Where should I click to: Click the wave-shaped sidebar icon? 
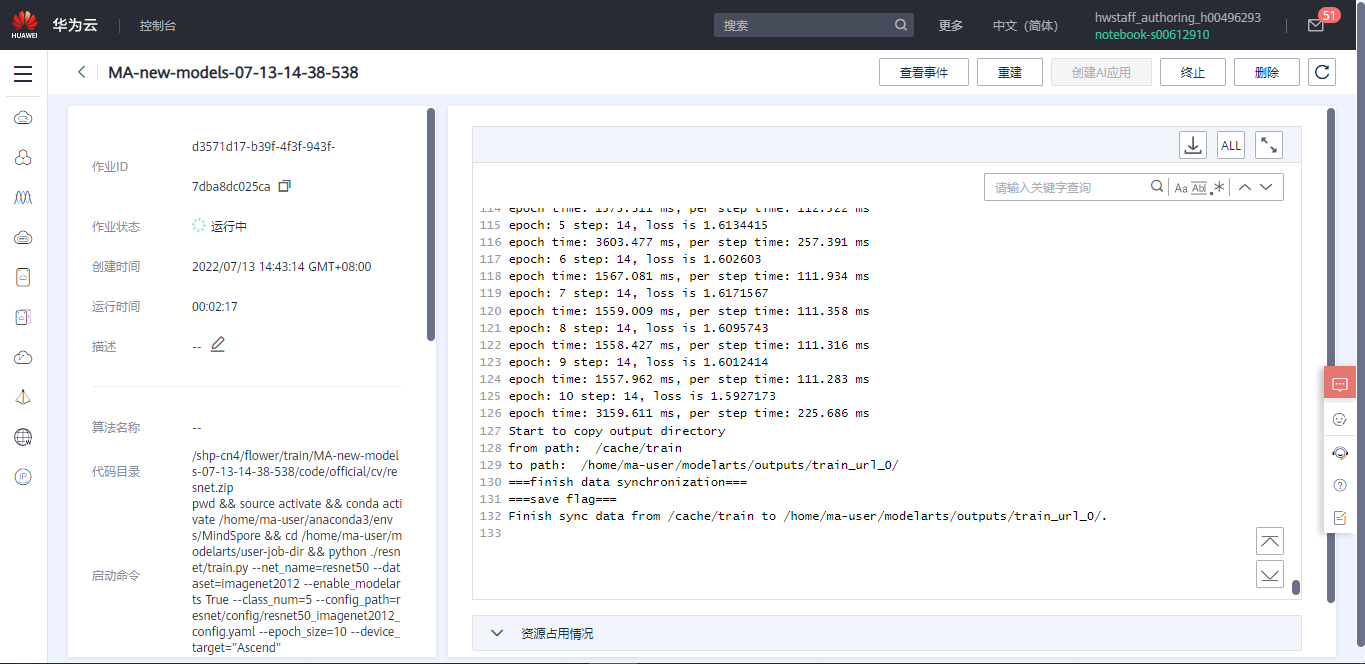point(23,198)
